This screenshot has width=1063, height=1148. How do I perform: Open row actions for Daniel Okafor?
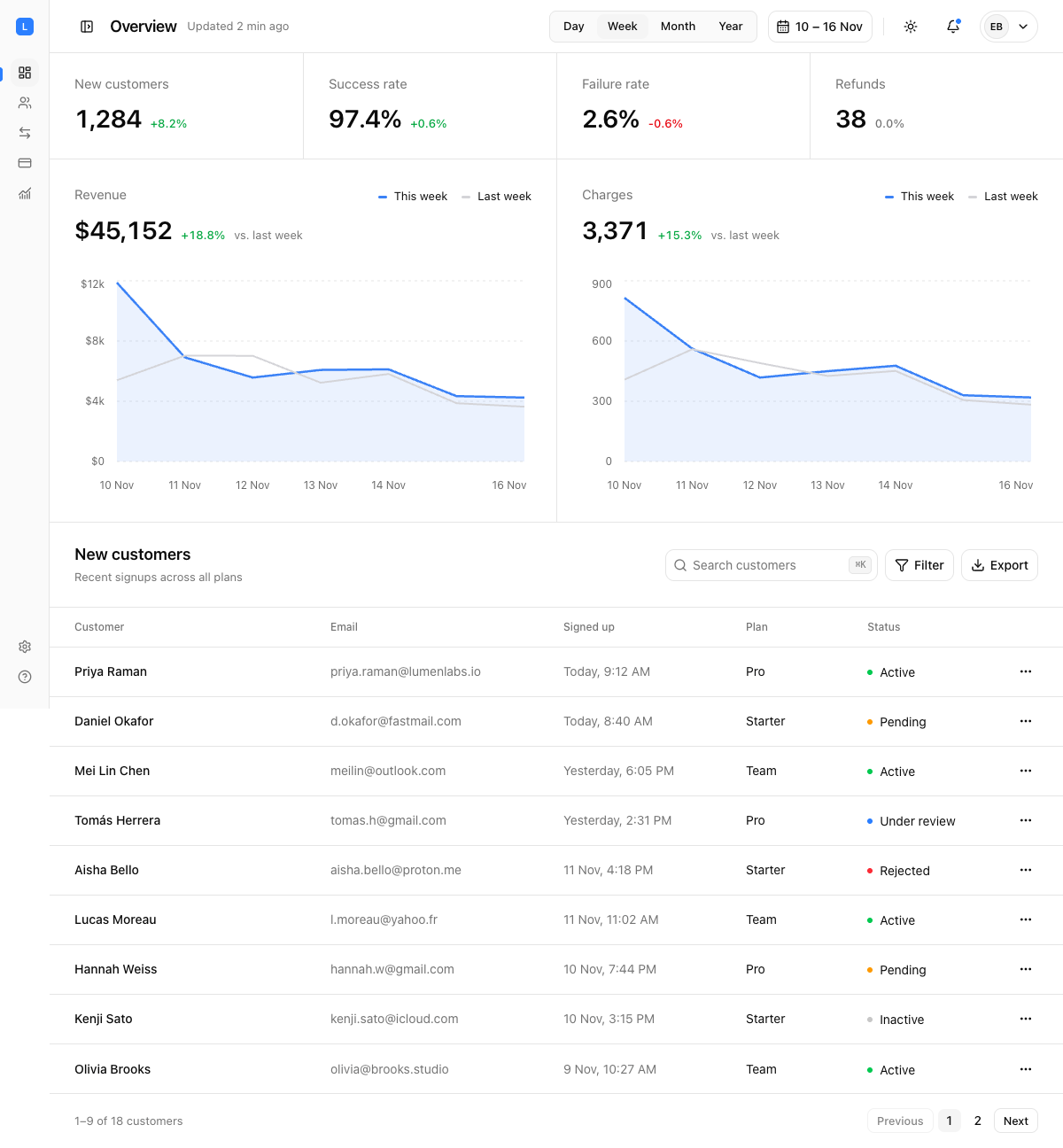coord(1026,721)
